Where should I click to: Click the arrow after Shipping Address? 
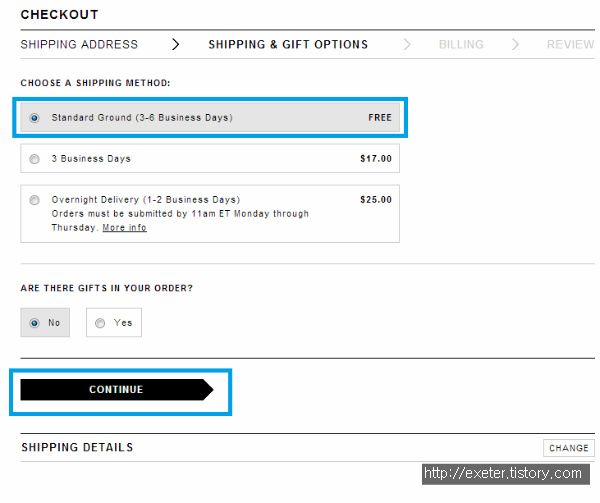click(x=176, y=44)
